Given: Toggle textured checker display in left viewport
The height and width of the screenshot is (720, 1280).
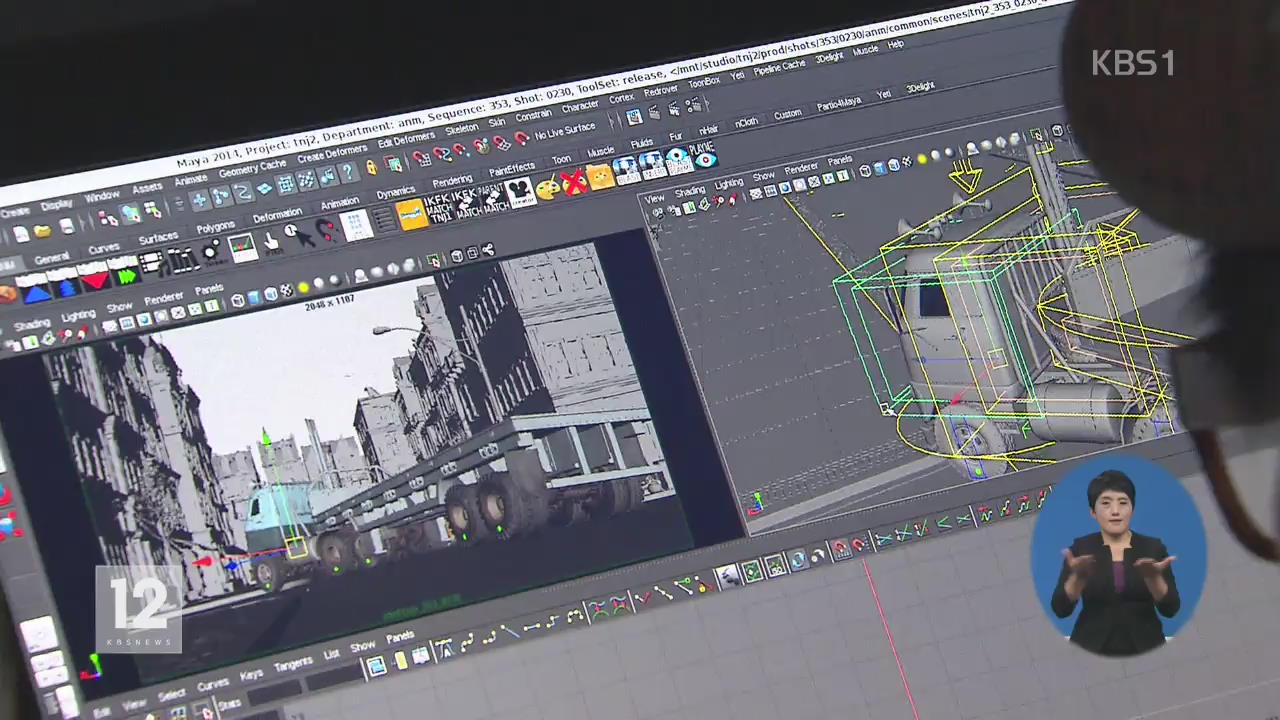Looking at the screenshot, I should point(286,291).
